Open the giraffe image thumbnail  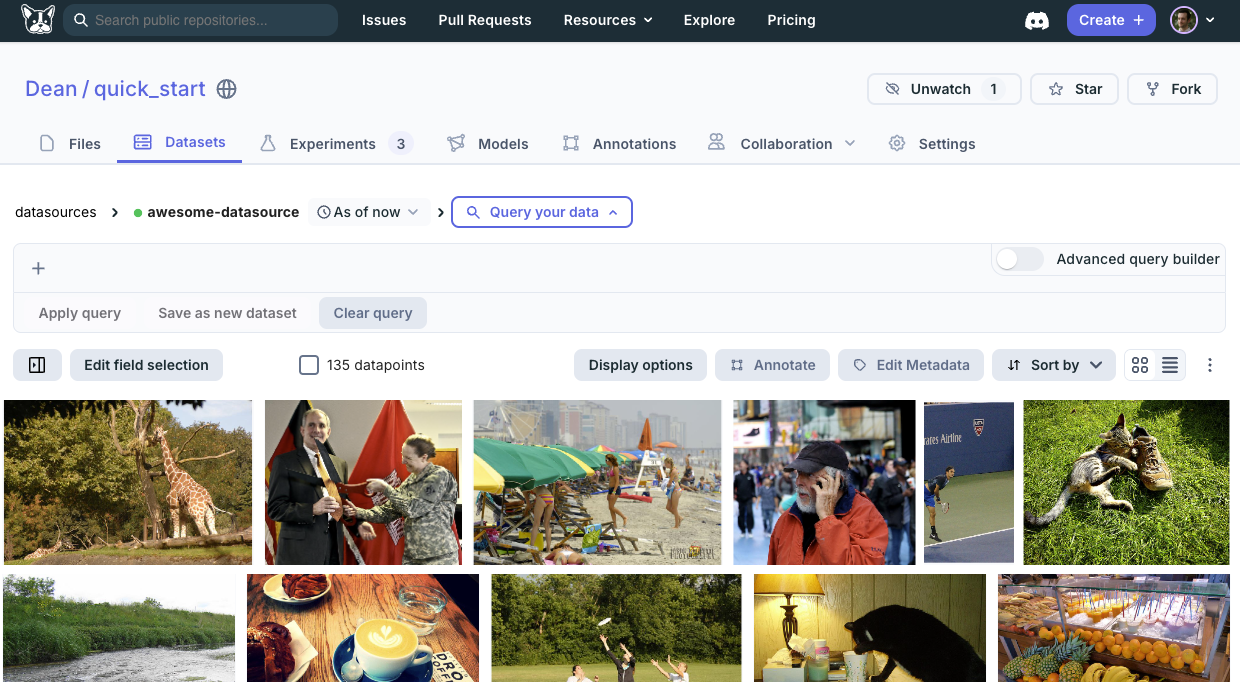pyautogui.click(x=128, y=482)
